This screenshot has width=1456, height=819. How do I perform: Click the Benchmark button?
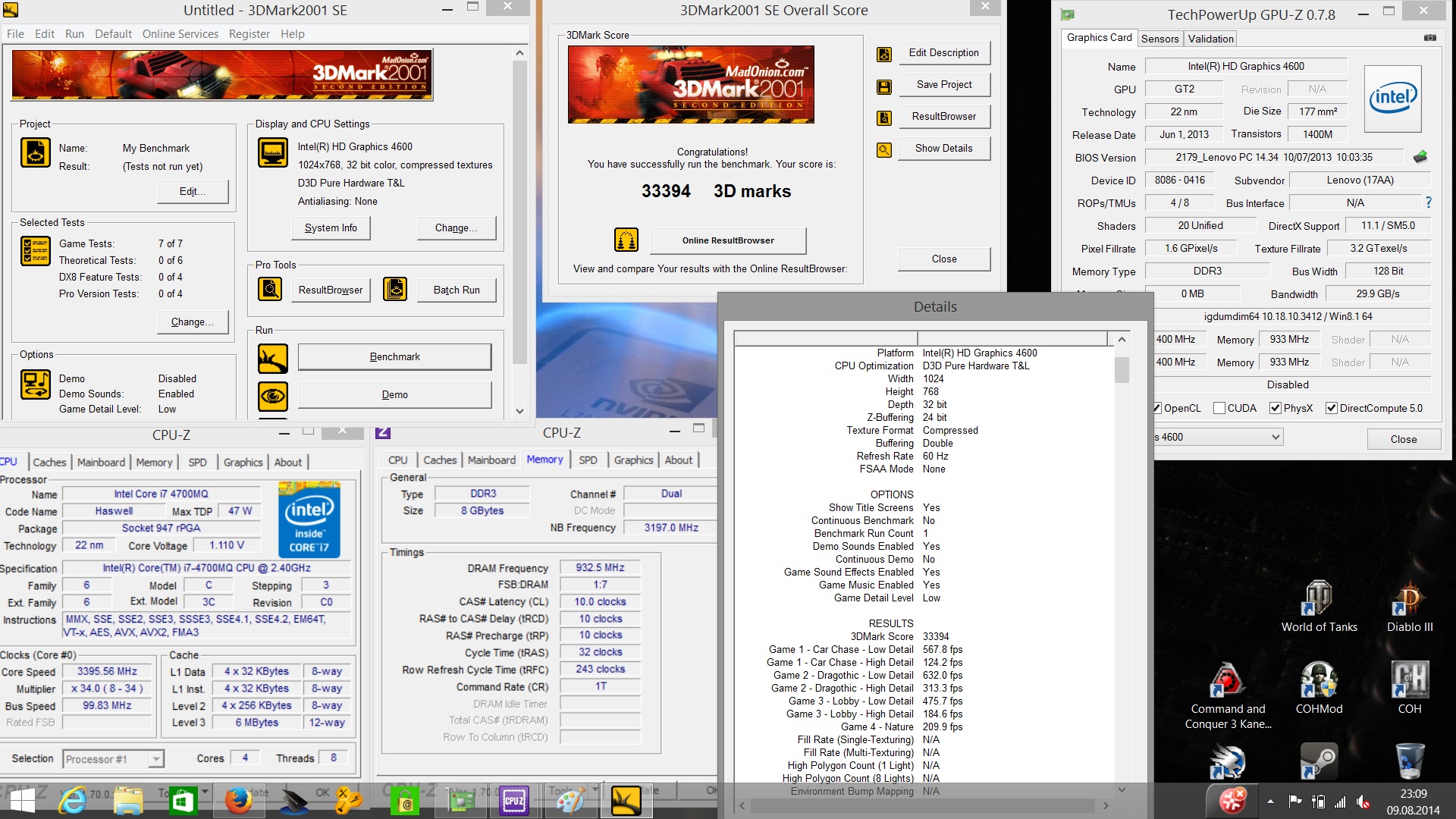click(x=394, y=357)
